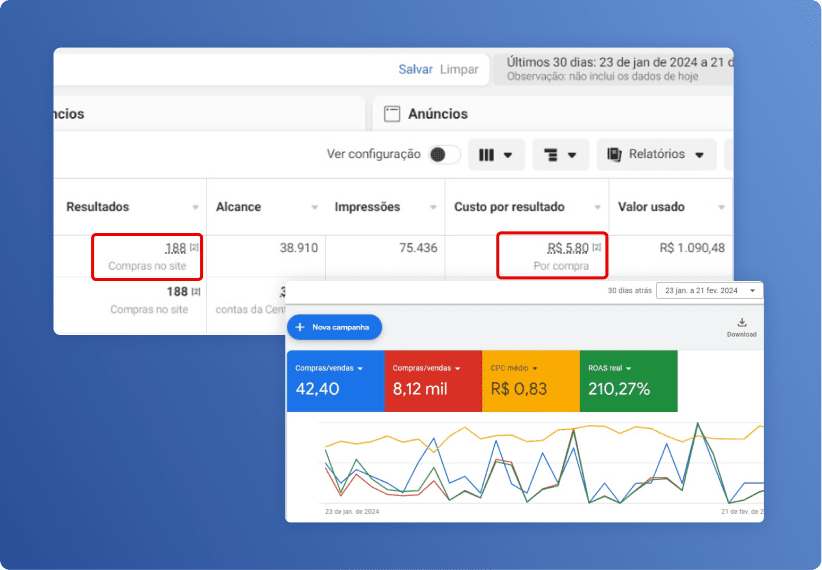The image size is (822, 570).
Task: Toggle the Ver configuração switch
Action: point(444,154)
